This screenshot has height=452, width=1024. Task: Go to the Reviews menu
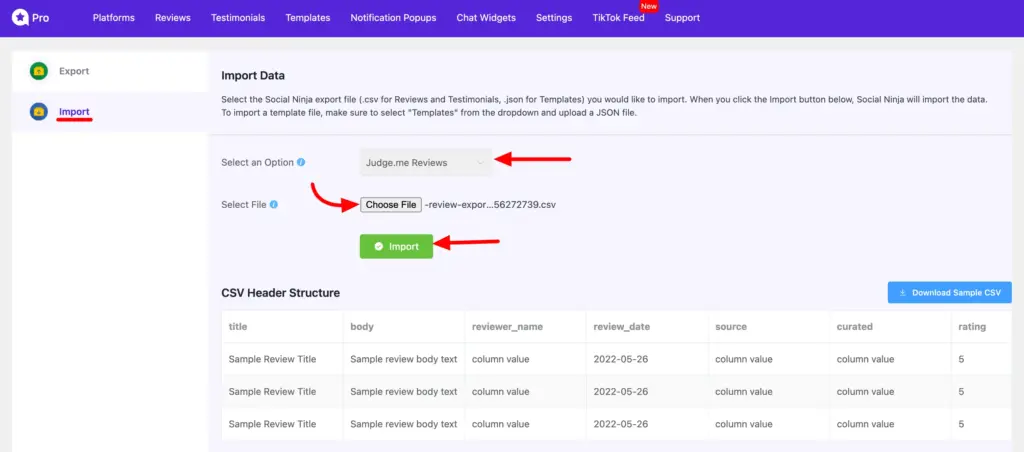173,18
